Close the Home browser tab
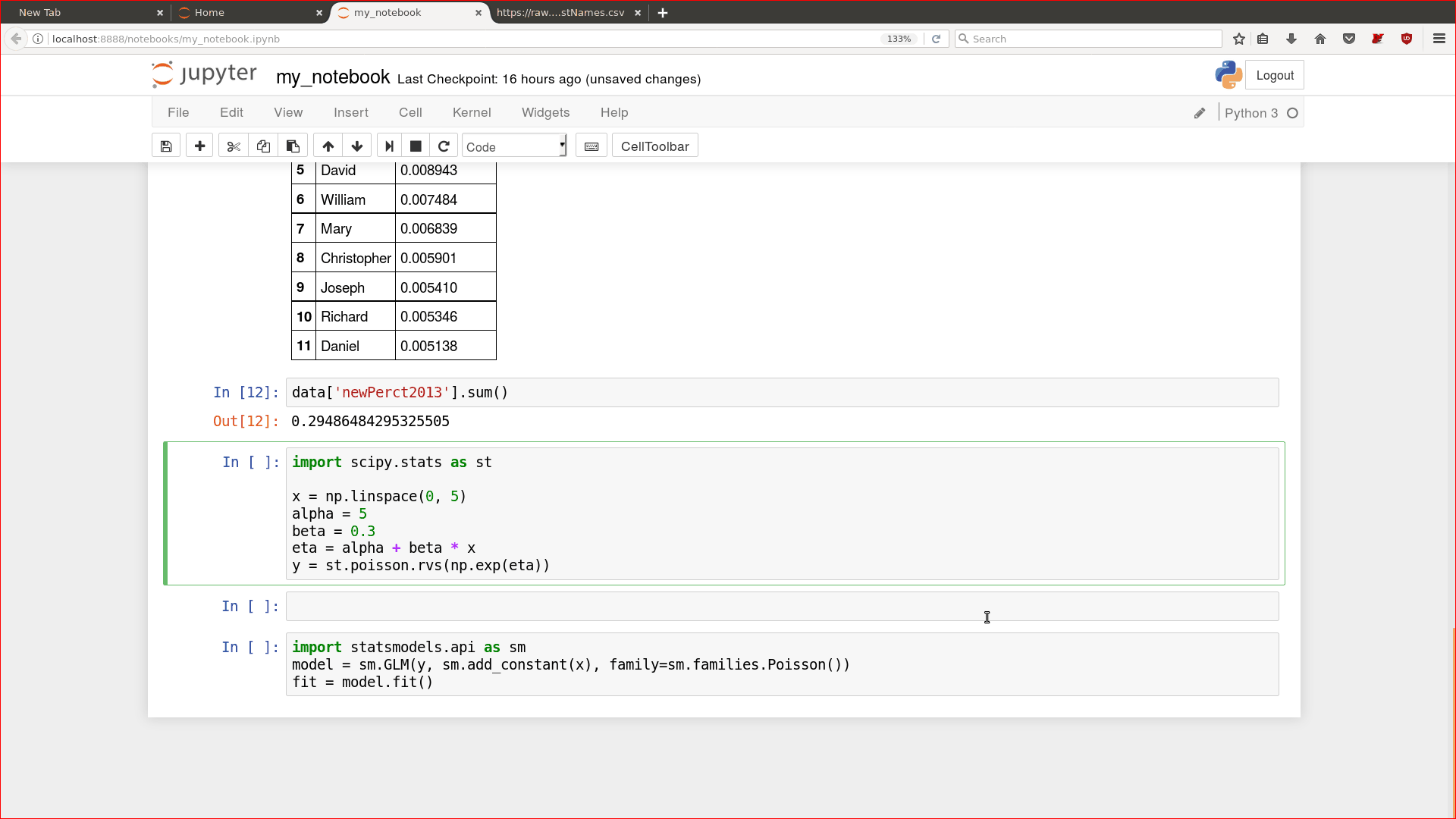 coord(319,13)
